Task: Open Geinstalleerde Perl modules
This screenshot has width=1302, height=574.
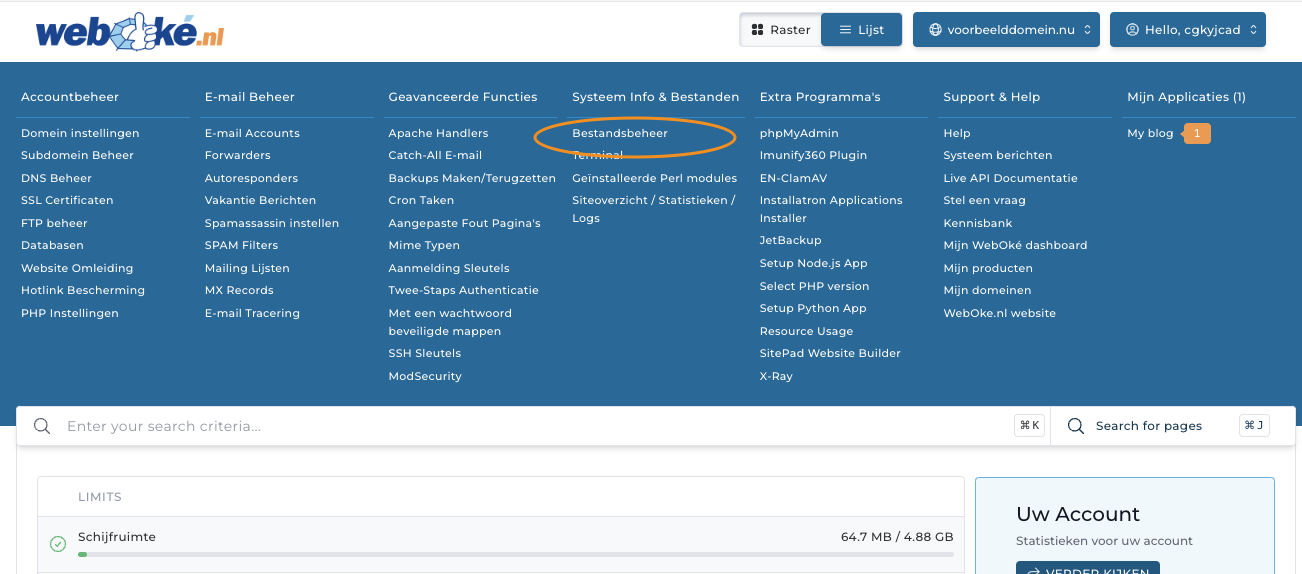Action: point(655,178)
